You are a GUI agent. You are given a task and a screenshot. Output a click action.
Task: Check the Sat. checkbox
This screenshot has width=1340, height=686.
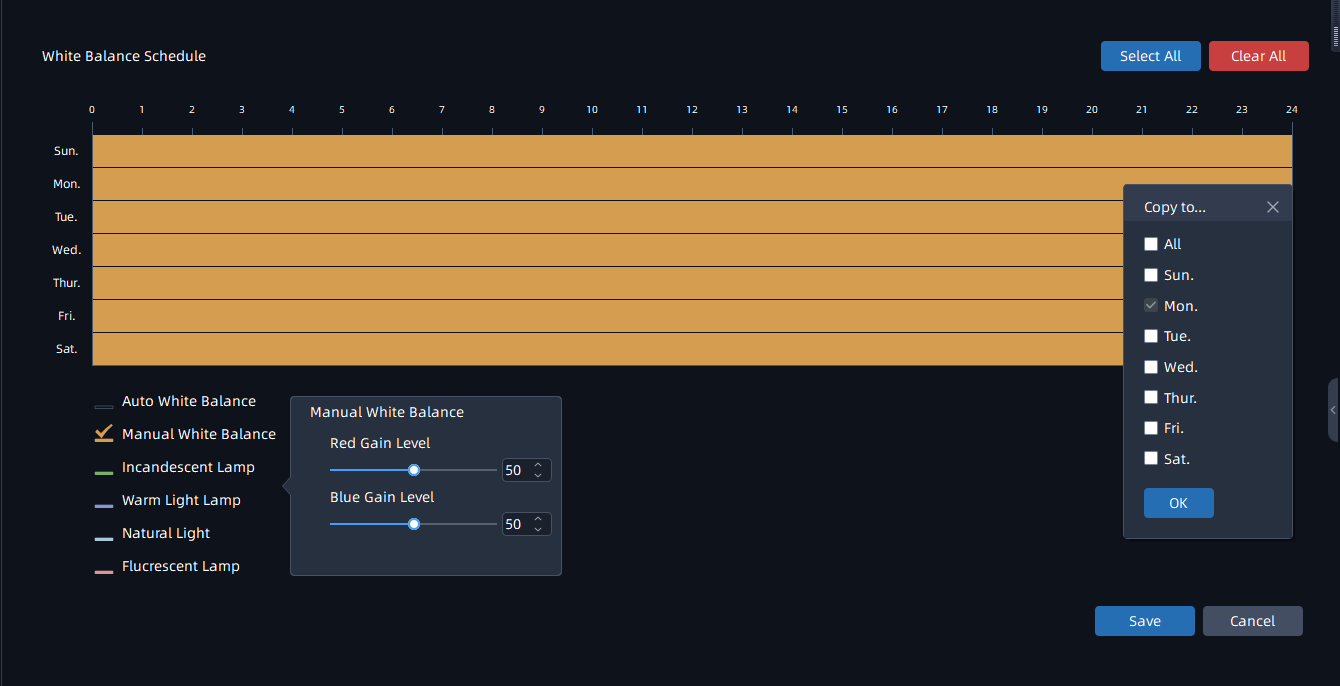1151,459
